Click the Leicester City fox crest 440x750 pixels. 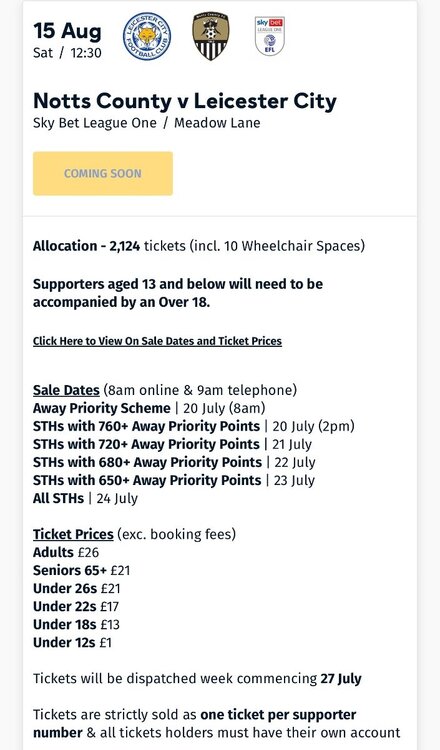point(147,37)
